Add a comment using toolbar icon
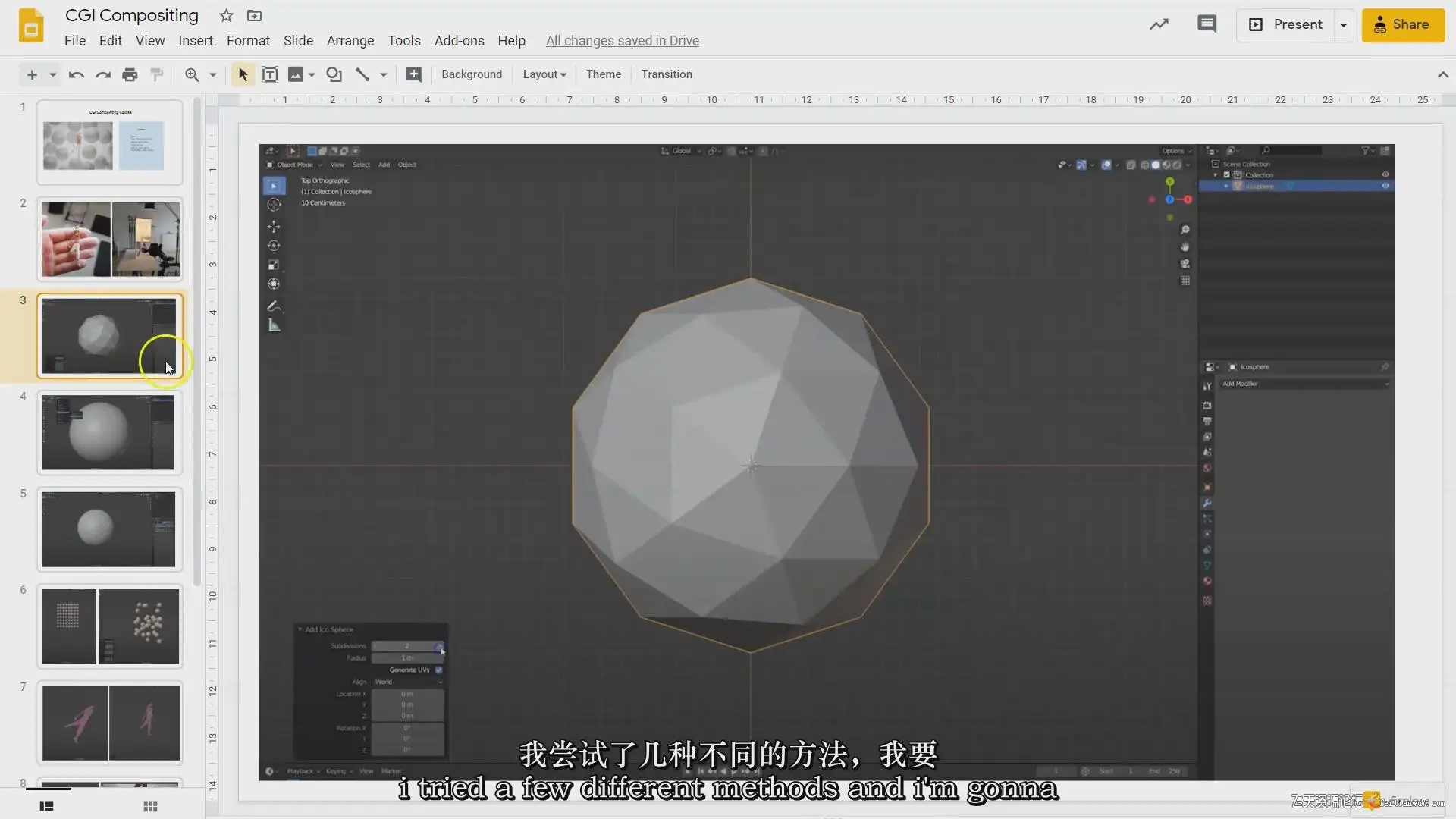 click(x=413, y=74)
